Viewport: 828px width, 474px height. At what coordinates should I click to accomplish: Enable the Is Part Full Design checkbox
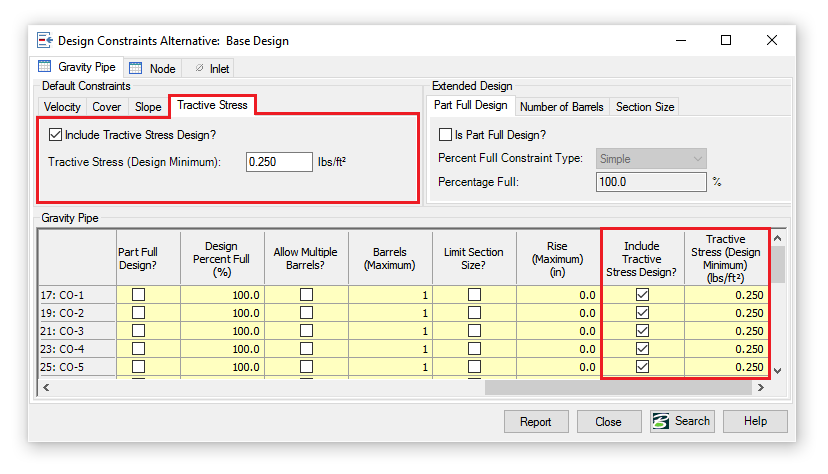[446, 135]
